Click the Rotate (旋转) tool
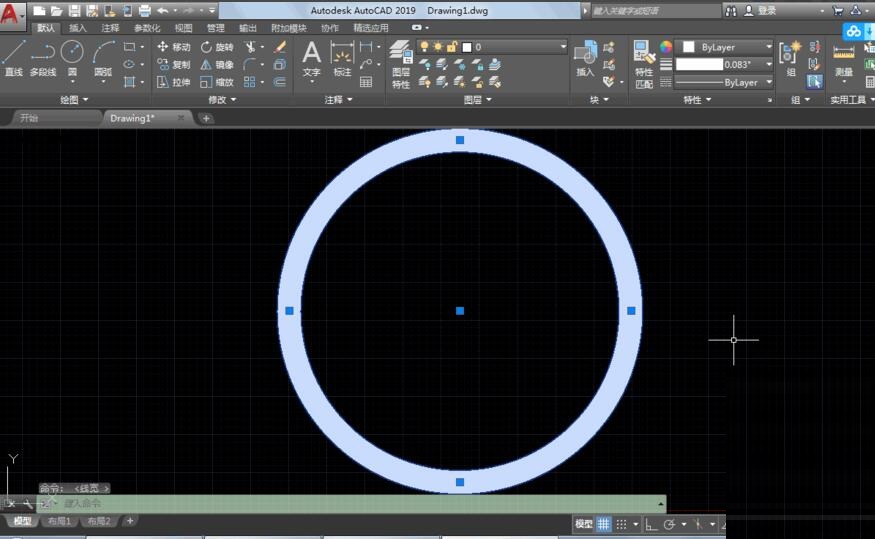 click(217, 47)
